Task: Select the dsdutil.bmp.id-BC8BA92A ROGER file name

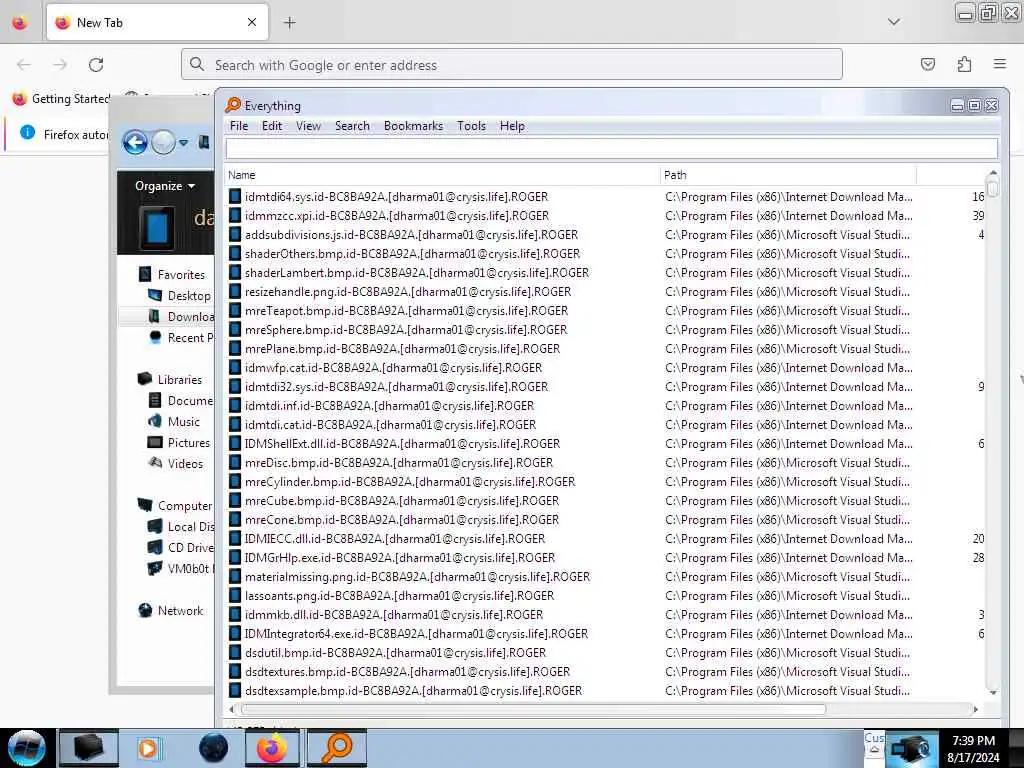Action: click(395, 652)
